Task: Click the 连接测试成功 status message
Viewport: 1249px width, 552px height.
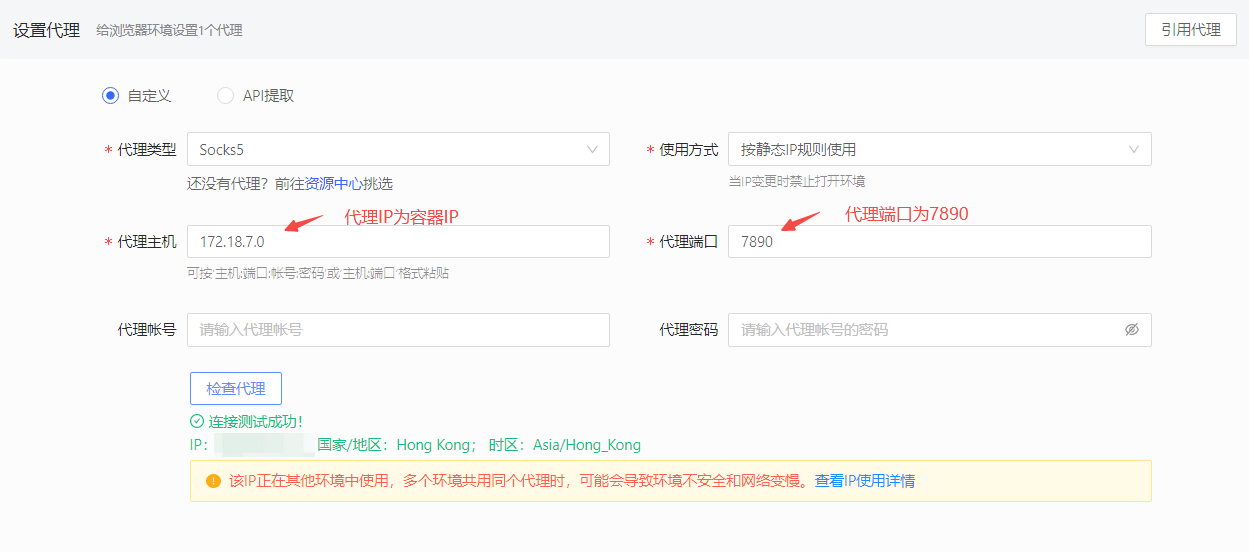Action: pyautogui.click(x=255, y=422)
